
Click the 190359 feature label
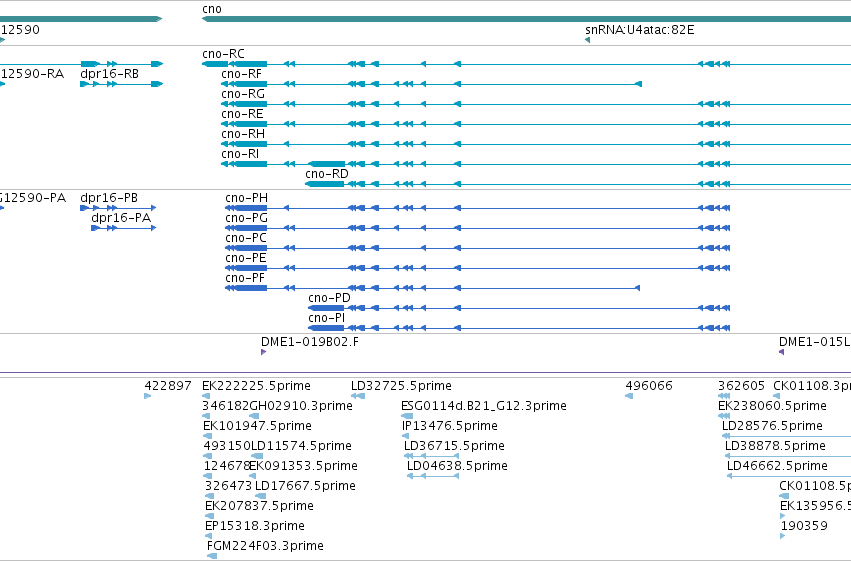(804, 526)
